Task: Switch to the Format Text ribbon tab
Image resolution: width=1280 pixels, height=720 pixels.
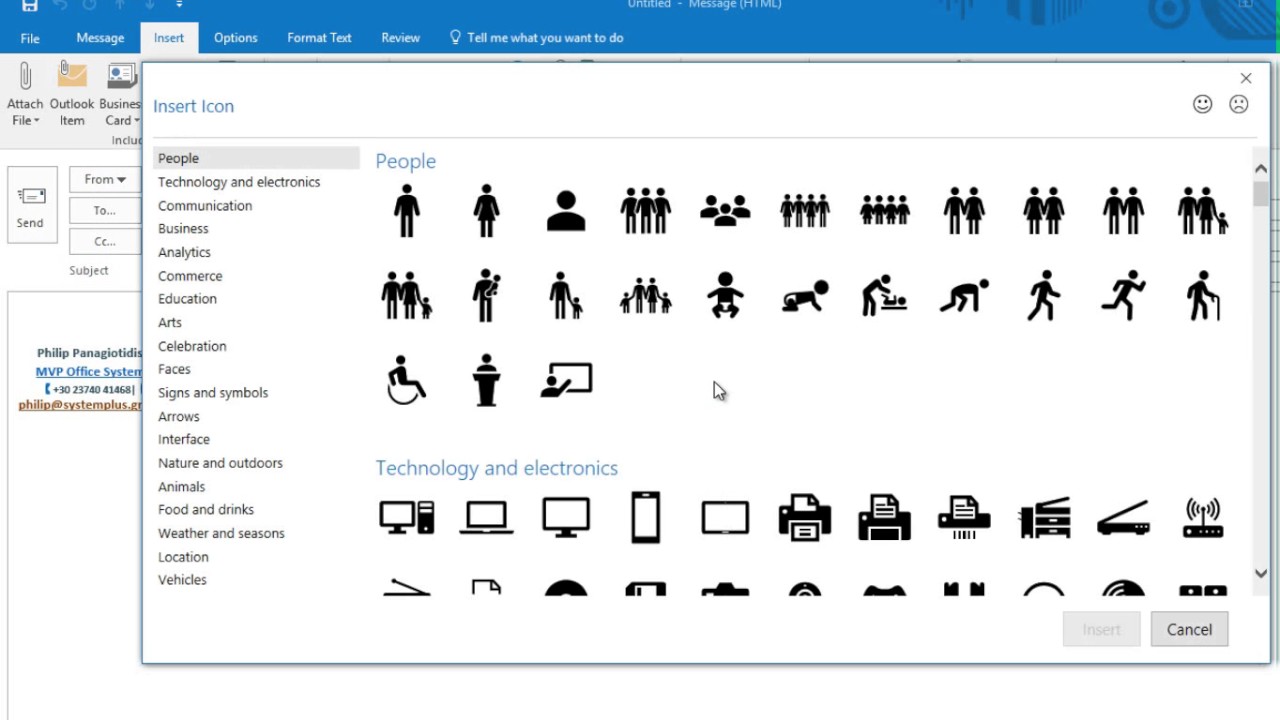Action: coord(319,37)
